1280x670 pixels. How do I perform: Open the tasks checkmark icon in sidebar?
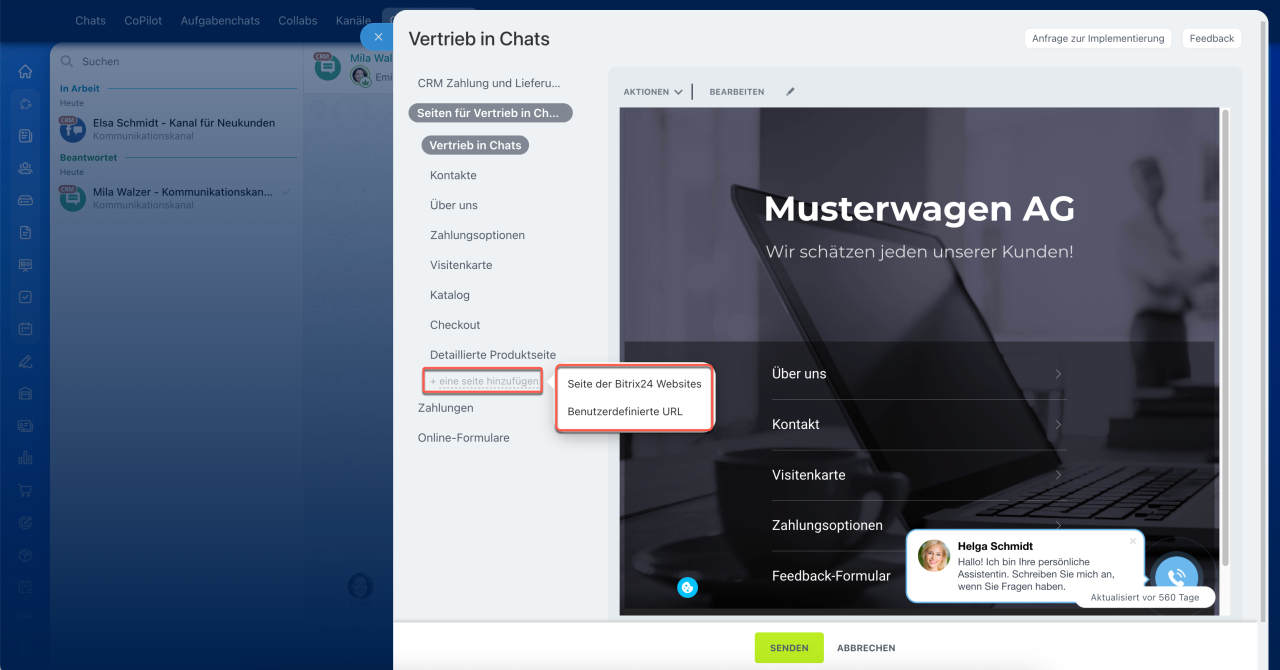coord(25,297)
